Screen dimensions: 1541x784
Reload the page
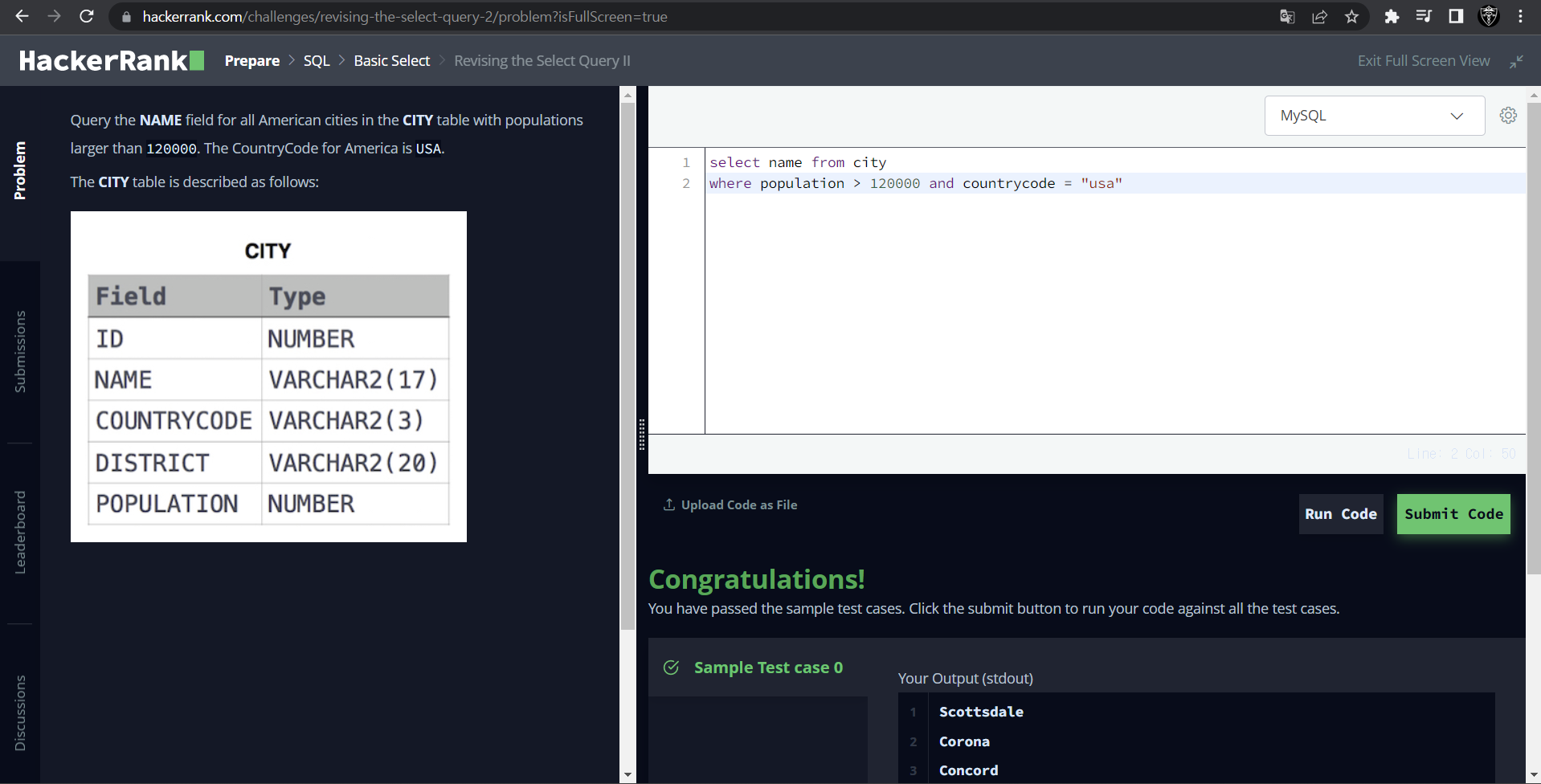[87, 16]
